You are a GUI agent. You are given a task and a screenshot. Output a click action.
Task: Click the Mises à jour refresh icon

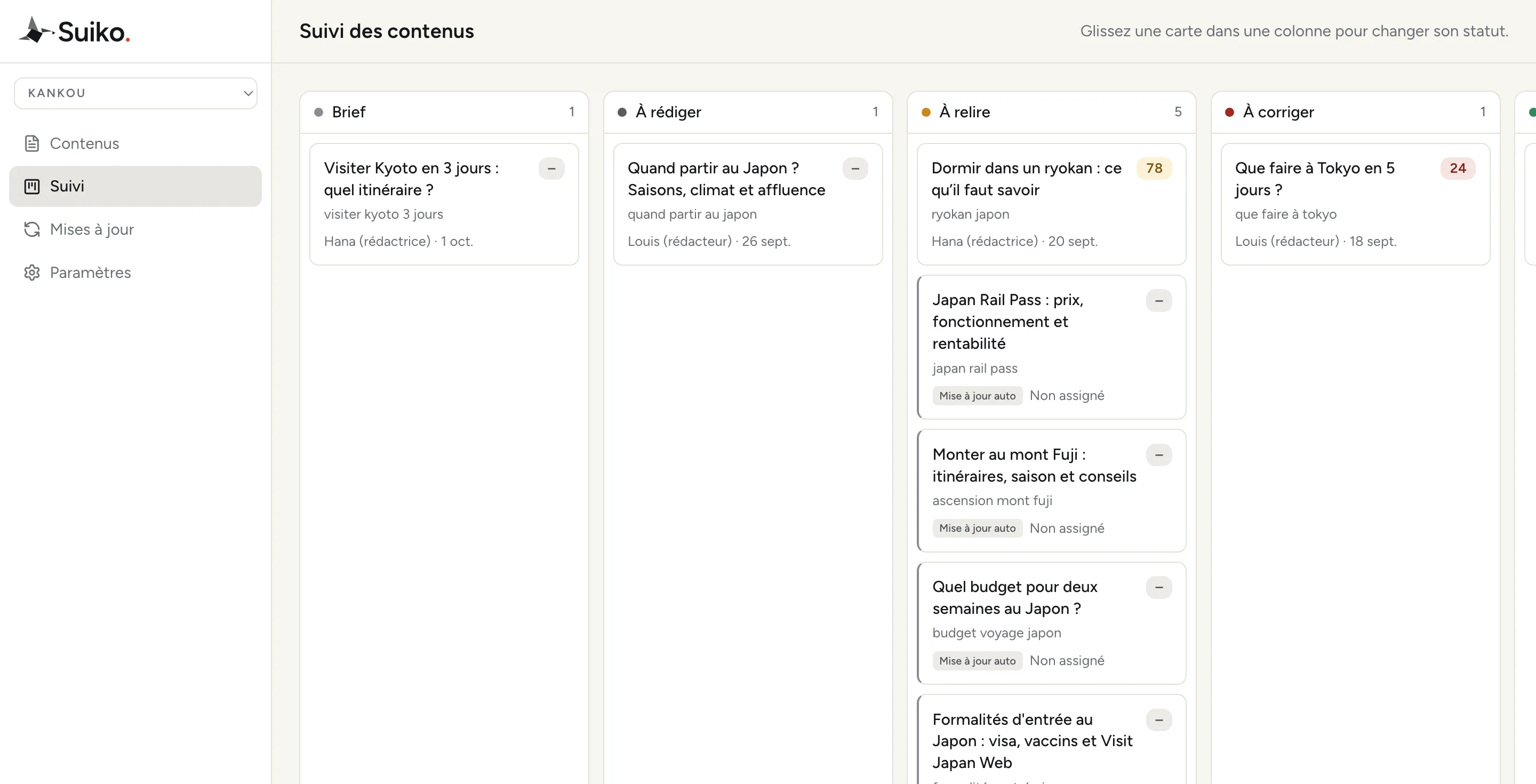[31, 229]
